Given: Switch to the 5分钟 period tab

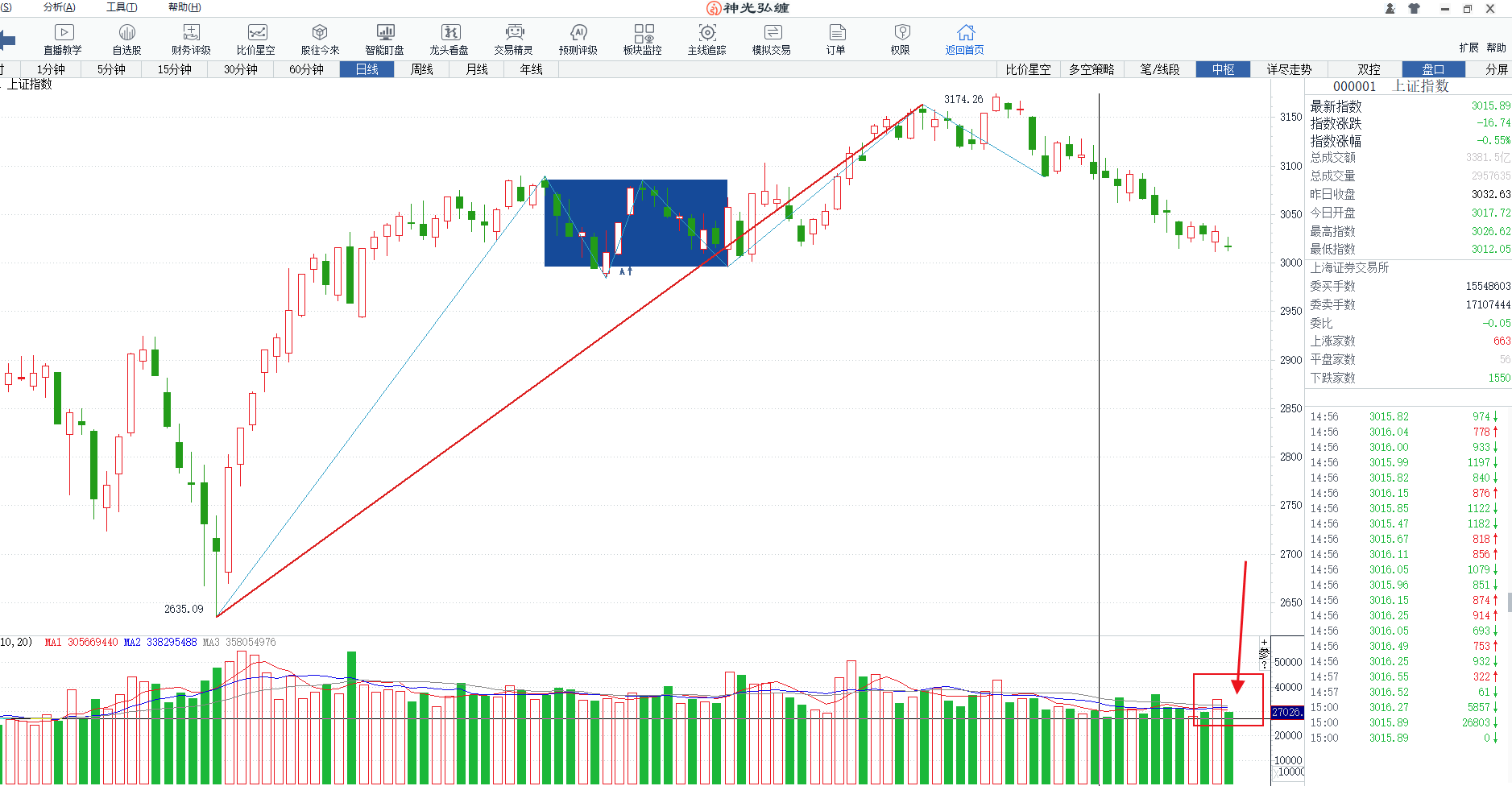Looking at the screenshot, I should 111,69.
